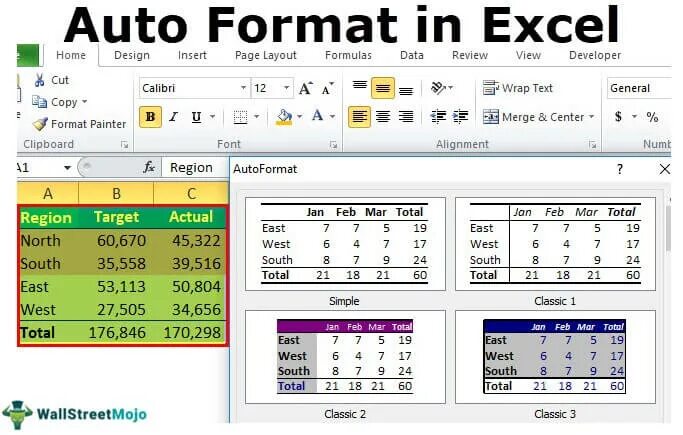Click Increase Indent icon
Screen dimensions: 683x435
coord(460,116)
